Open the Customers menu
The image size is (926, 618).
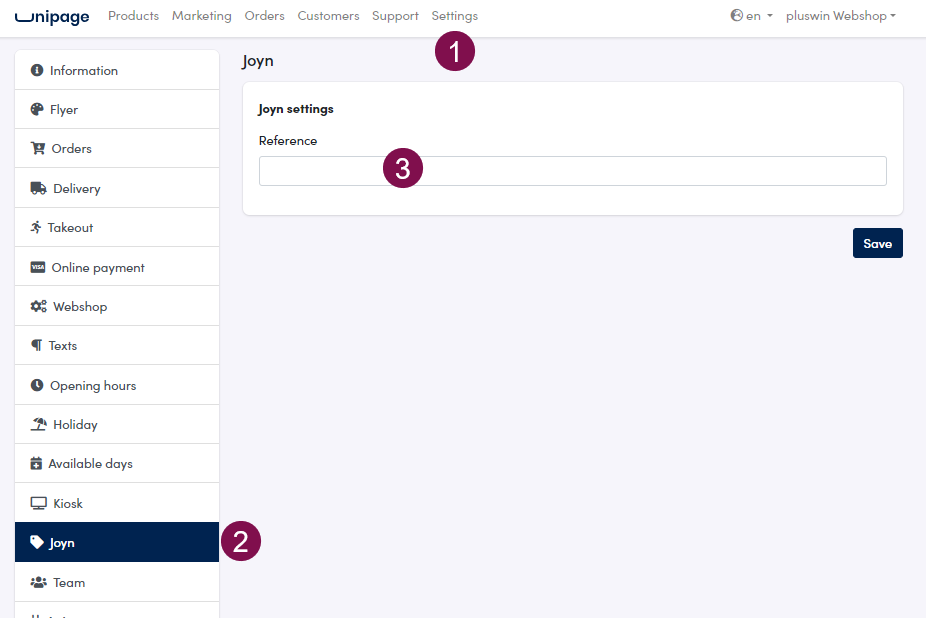point(328,16)
